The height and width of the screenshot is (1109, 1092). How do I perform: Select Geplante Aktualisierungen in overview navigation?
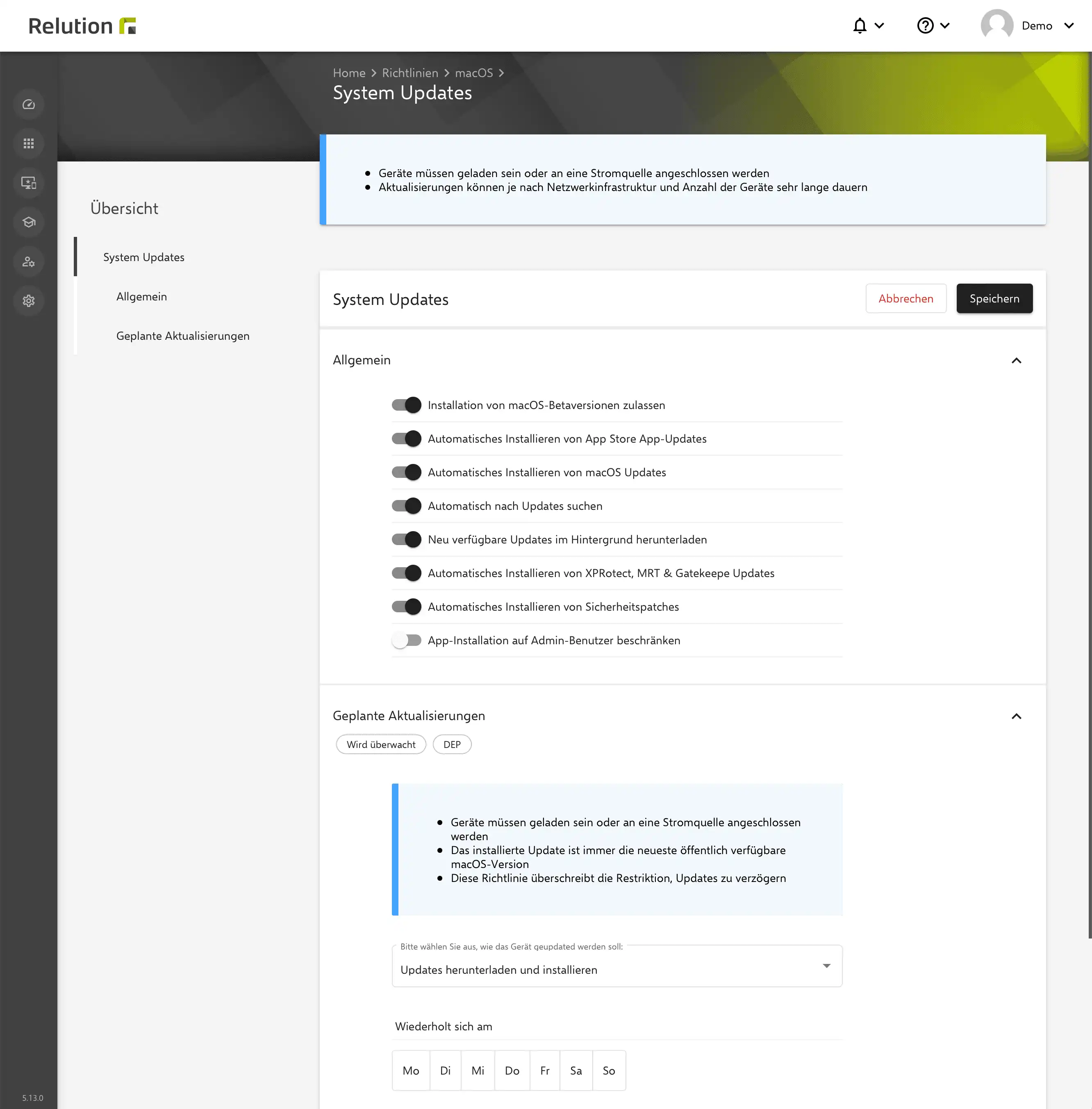pos(183,336)
